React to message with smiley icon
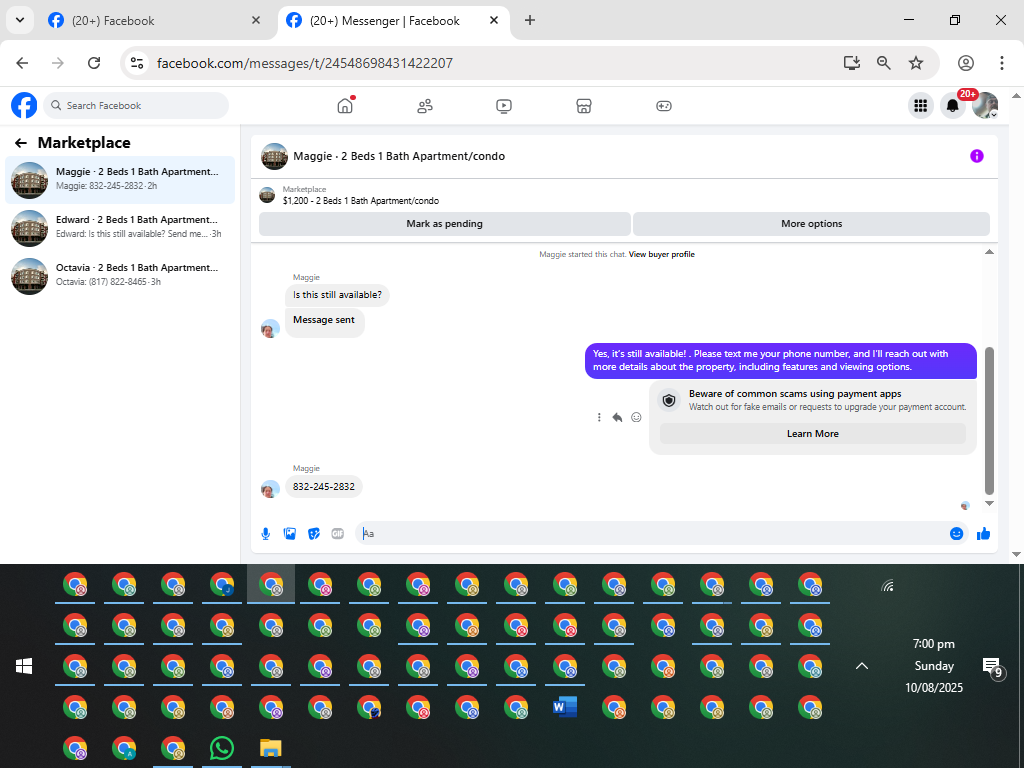The image size is (1024, 768). [x=636, y=417]
